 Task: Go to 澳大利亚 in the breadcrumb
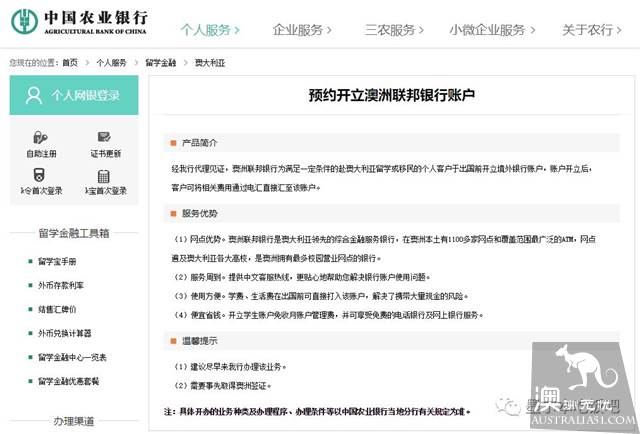click(x=210, y=63)
